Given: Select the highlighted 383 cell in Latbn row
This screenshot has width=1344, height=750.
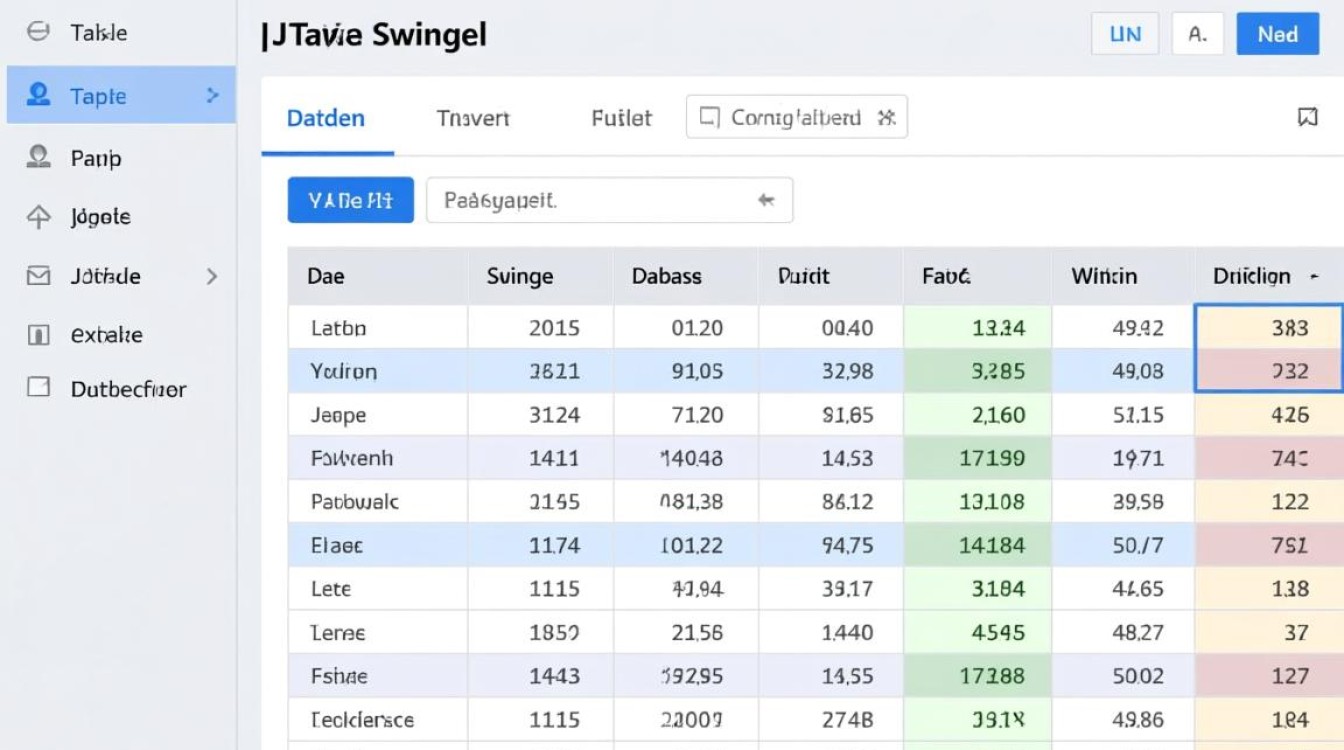Looking at the screenshot, I should click(x=1268, y=327).
